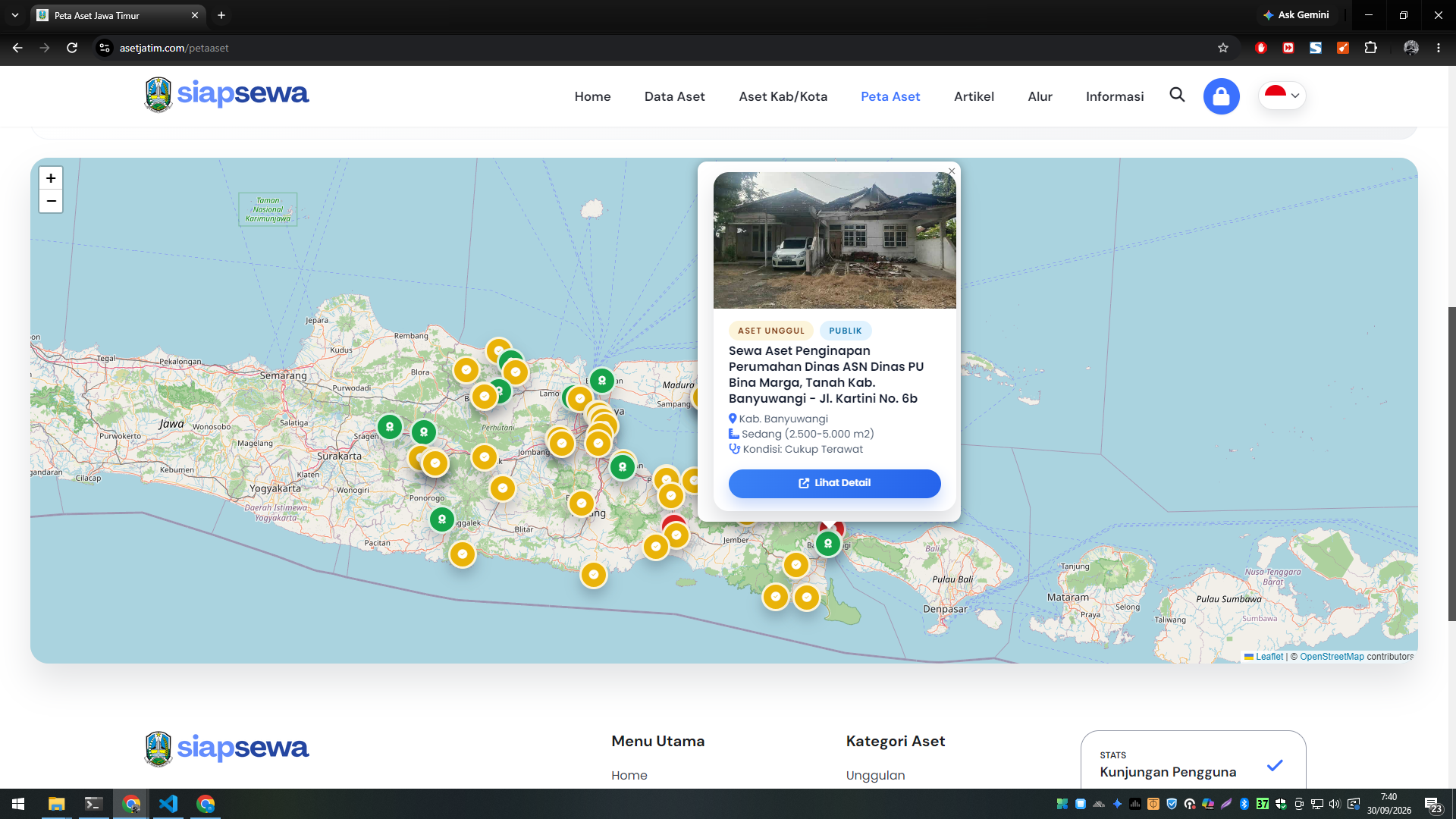This screenshot has height=819, width=1456.
Task: Click yellow marker near Blora
Action: click(x=466, y=370)
